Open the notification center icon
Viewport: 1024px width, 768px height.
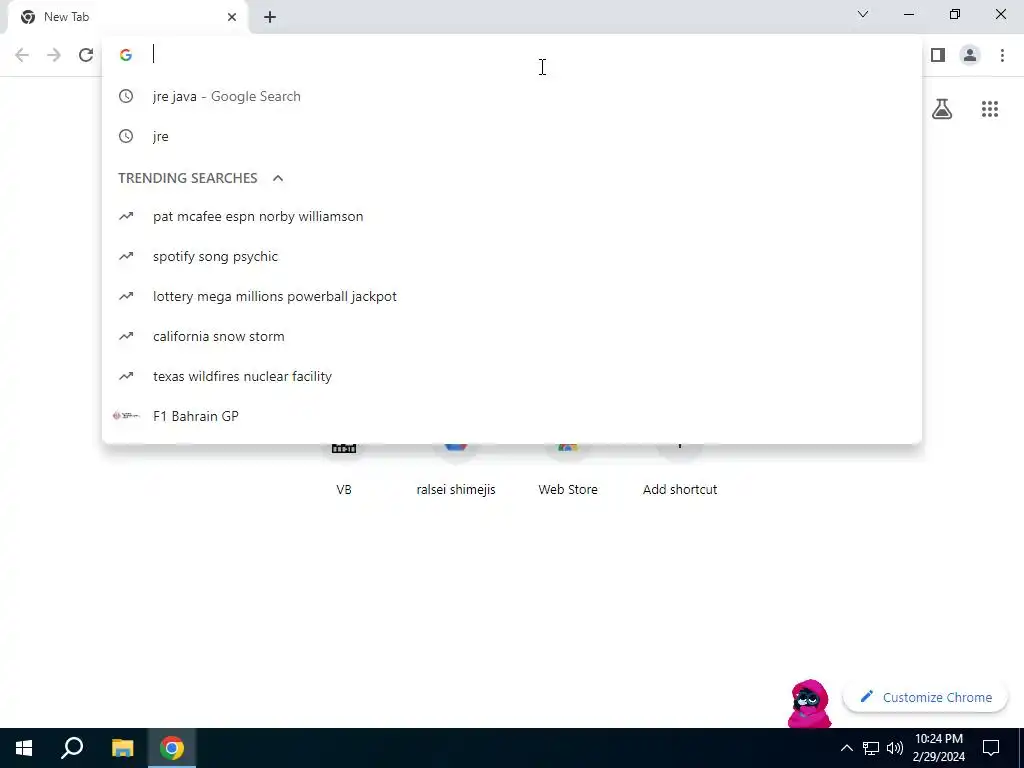tap(991, 748)
